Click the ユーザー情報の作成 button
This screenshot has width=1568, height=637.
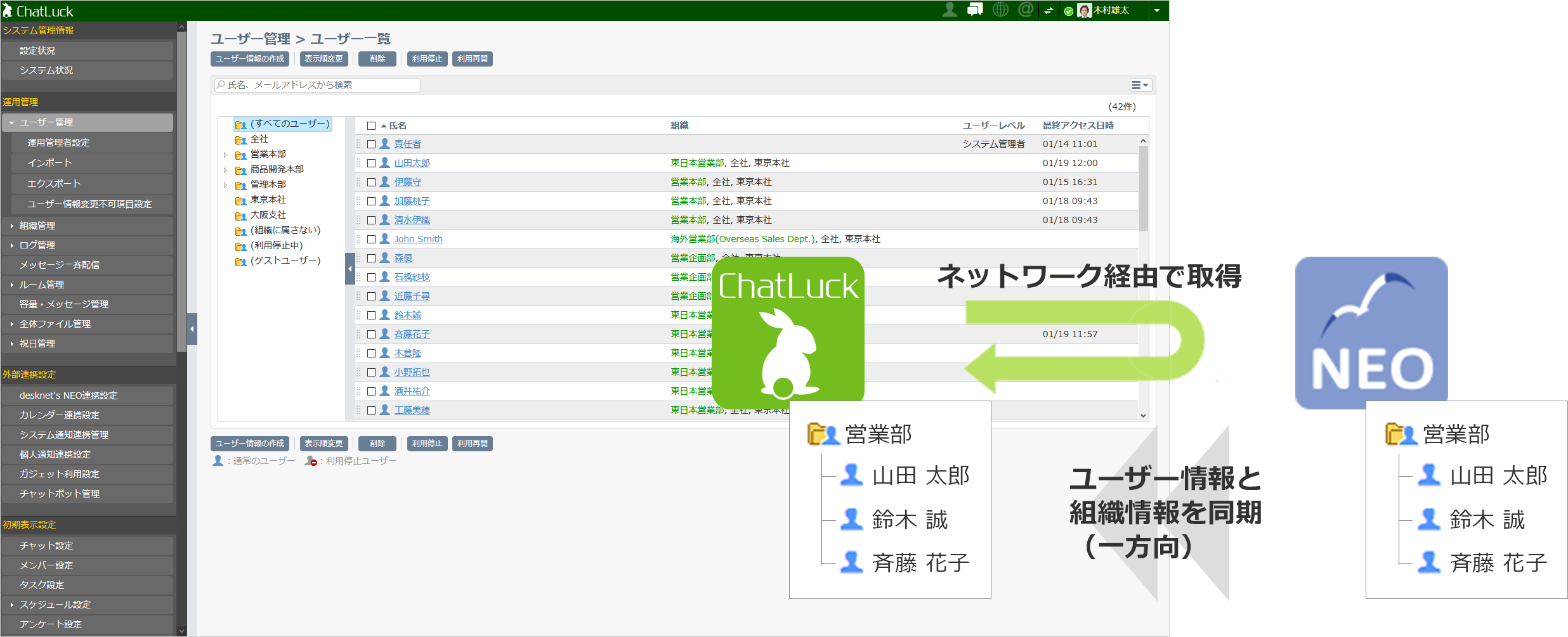tap(250, 58)
